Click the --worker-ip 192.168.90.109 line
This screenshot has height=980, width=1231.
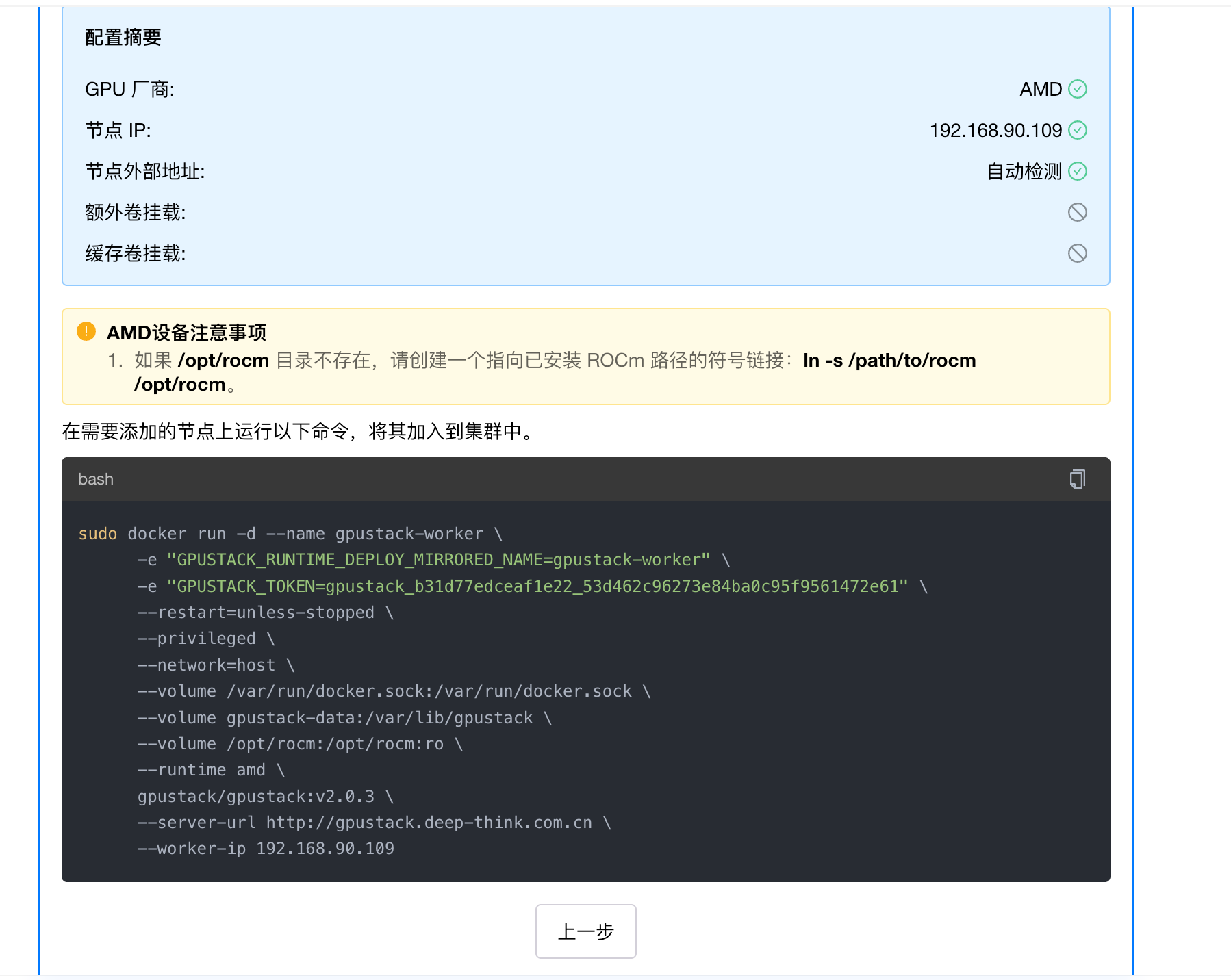click(266, 849)
